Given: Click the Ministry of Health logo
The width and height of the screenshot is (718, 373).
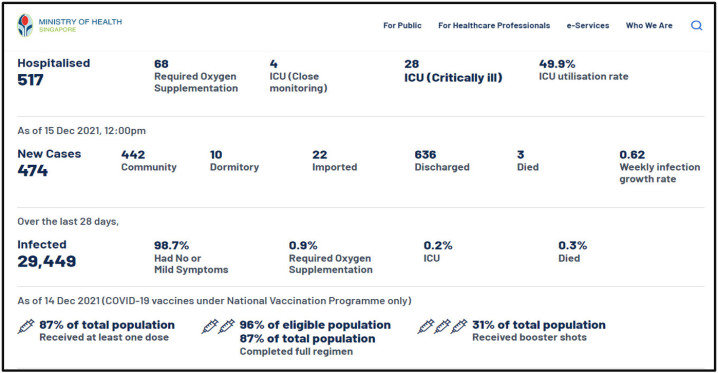Looking at the screenshot, I should click(x=25, y=25).
